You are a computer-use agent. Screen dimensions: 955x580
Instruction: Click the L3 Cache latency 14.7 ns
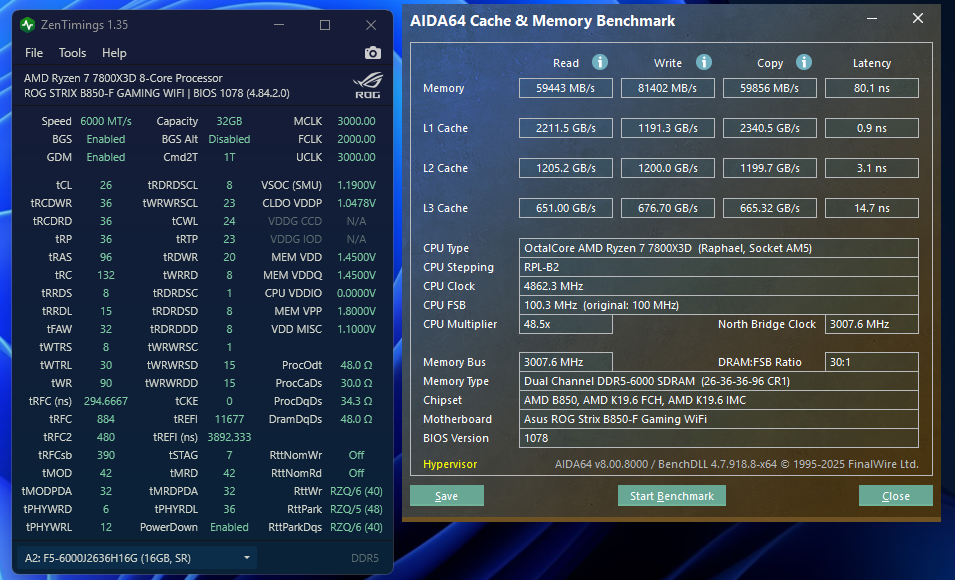[872, 208]
